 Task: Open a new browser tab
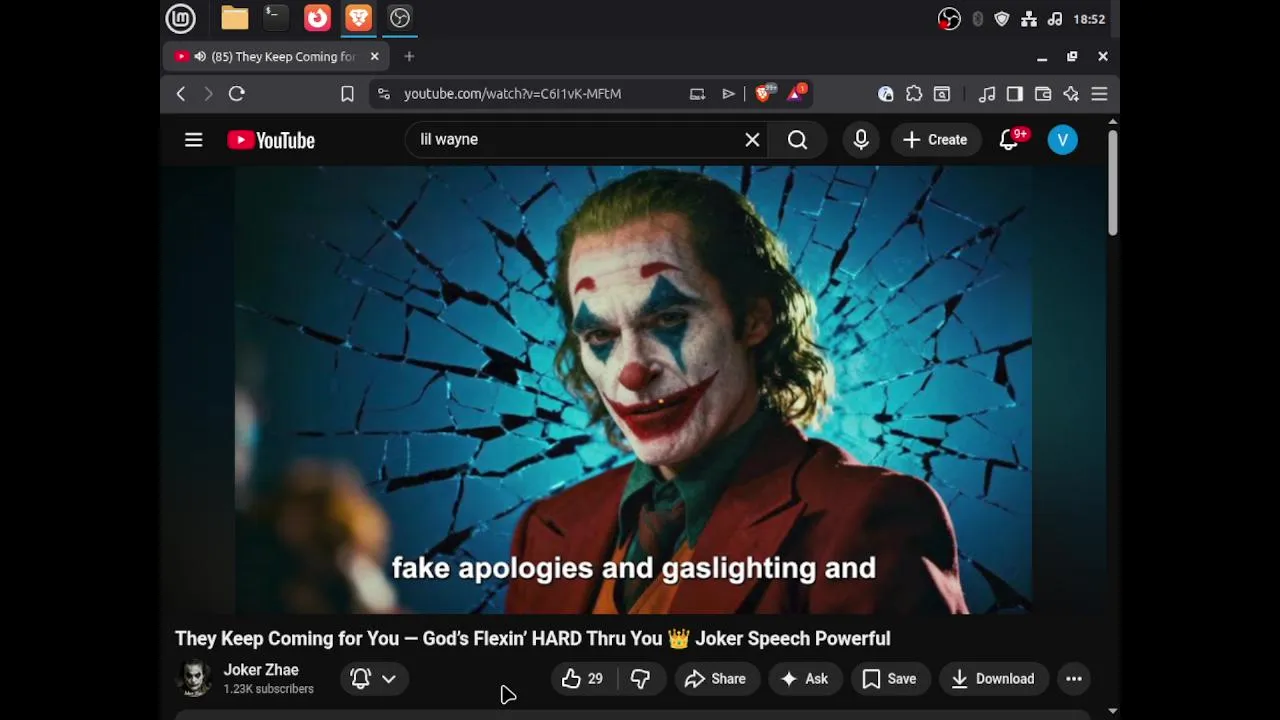(x=409, y=57)
